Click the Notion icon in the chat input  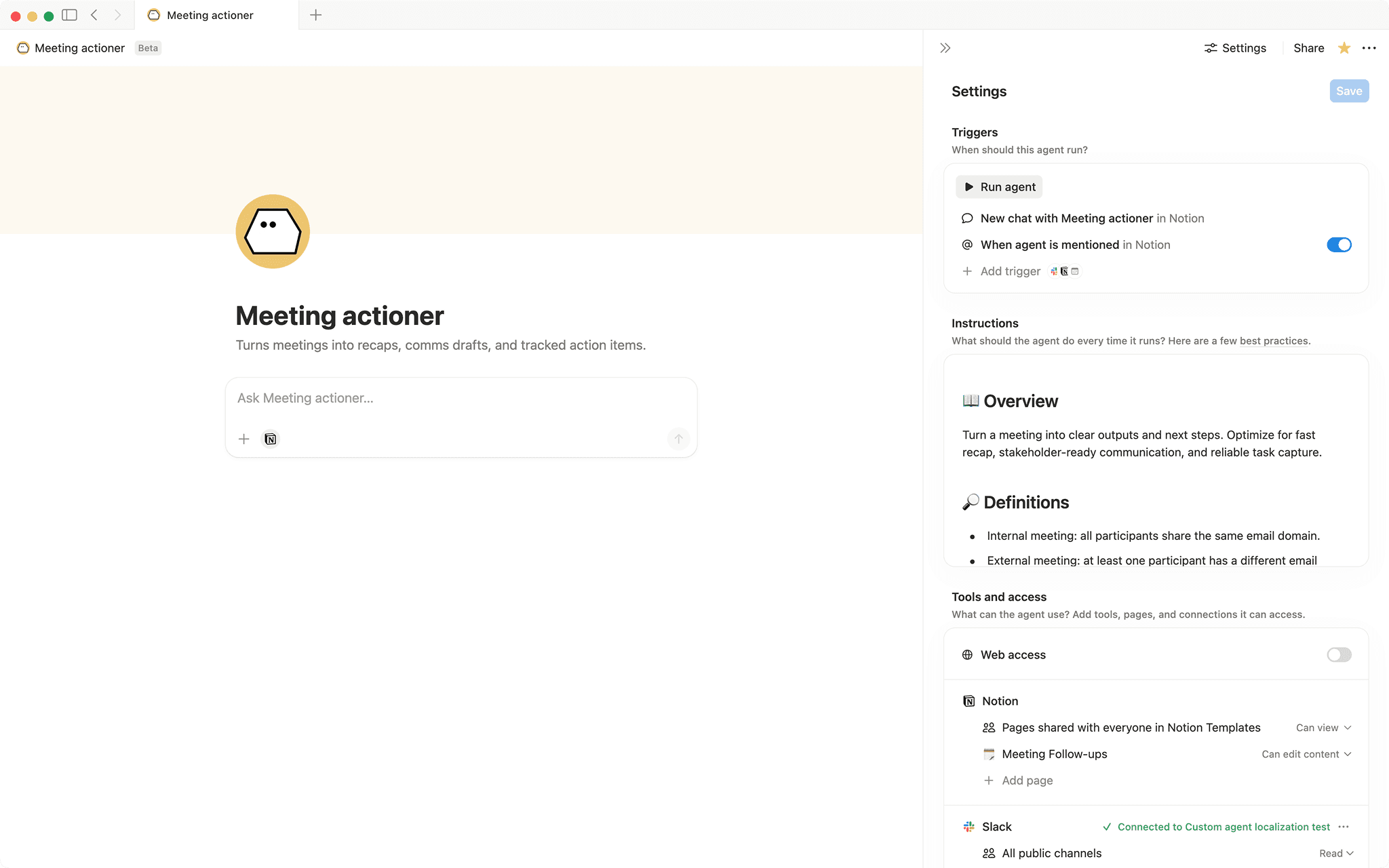(x=270, y=439)
